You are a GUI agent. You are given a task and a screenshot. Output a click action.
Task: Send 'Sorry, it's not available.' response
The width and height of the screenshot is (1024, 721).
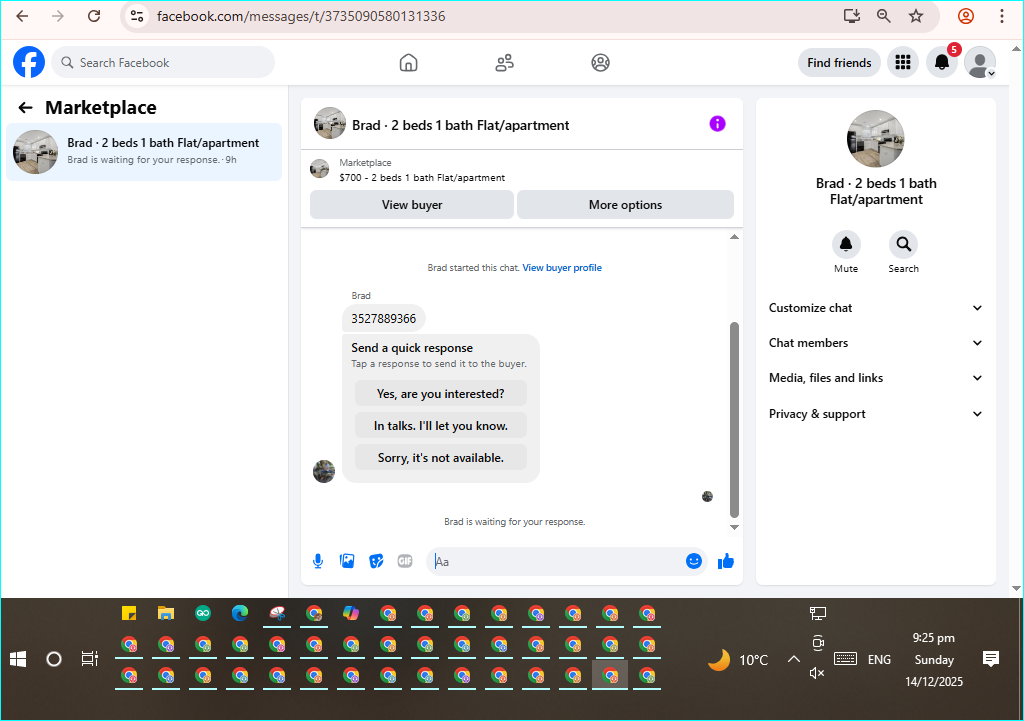pyautogui.click(x=441, y=458)
